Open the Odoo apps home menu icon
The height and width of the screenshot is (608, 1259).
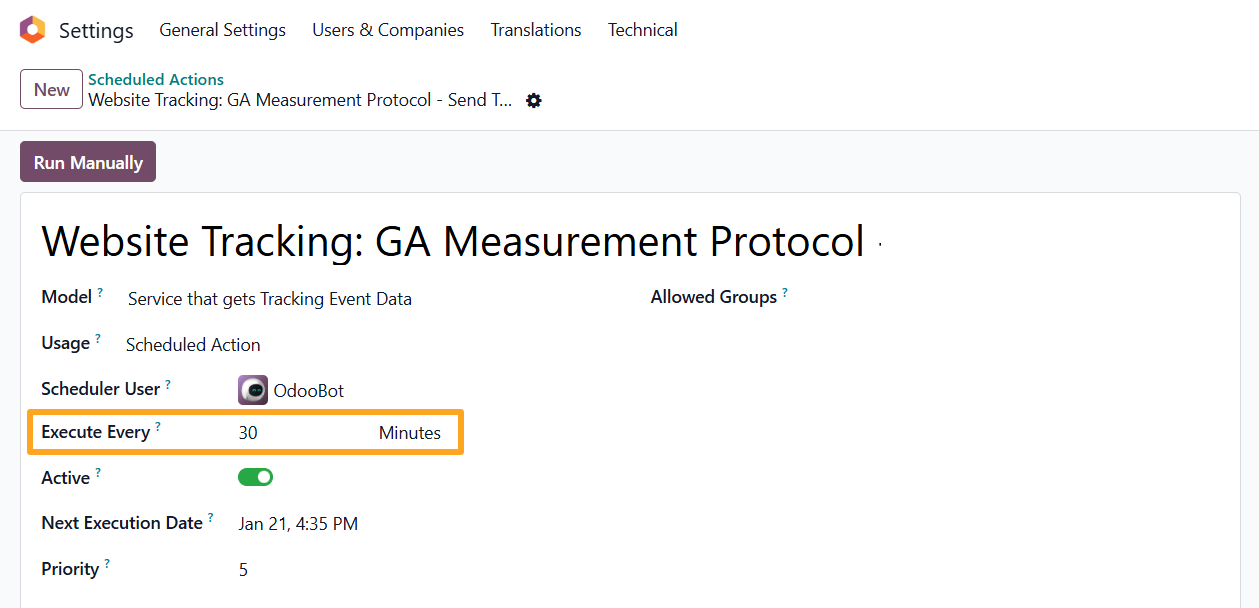(x=31, y=30)
